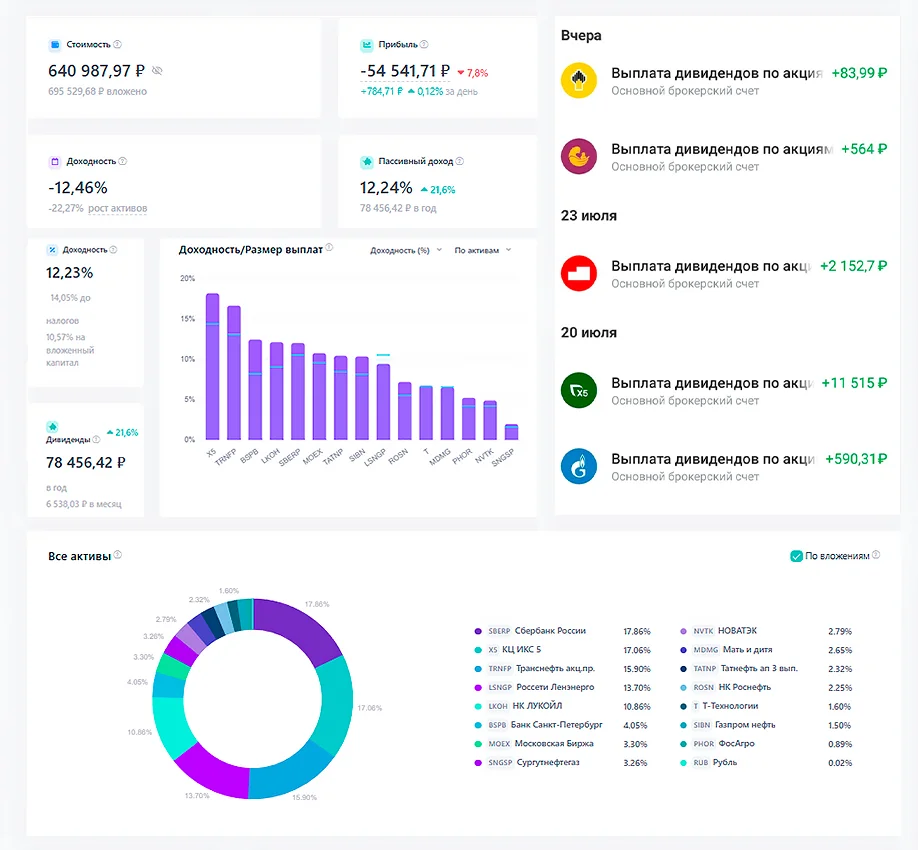Image resolution: width=918 pixels, height=850 pixels.
Task: Click the TRNFP bar in yield chart
Action: click(234, 372)
